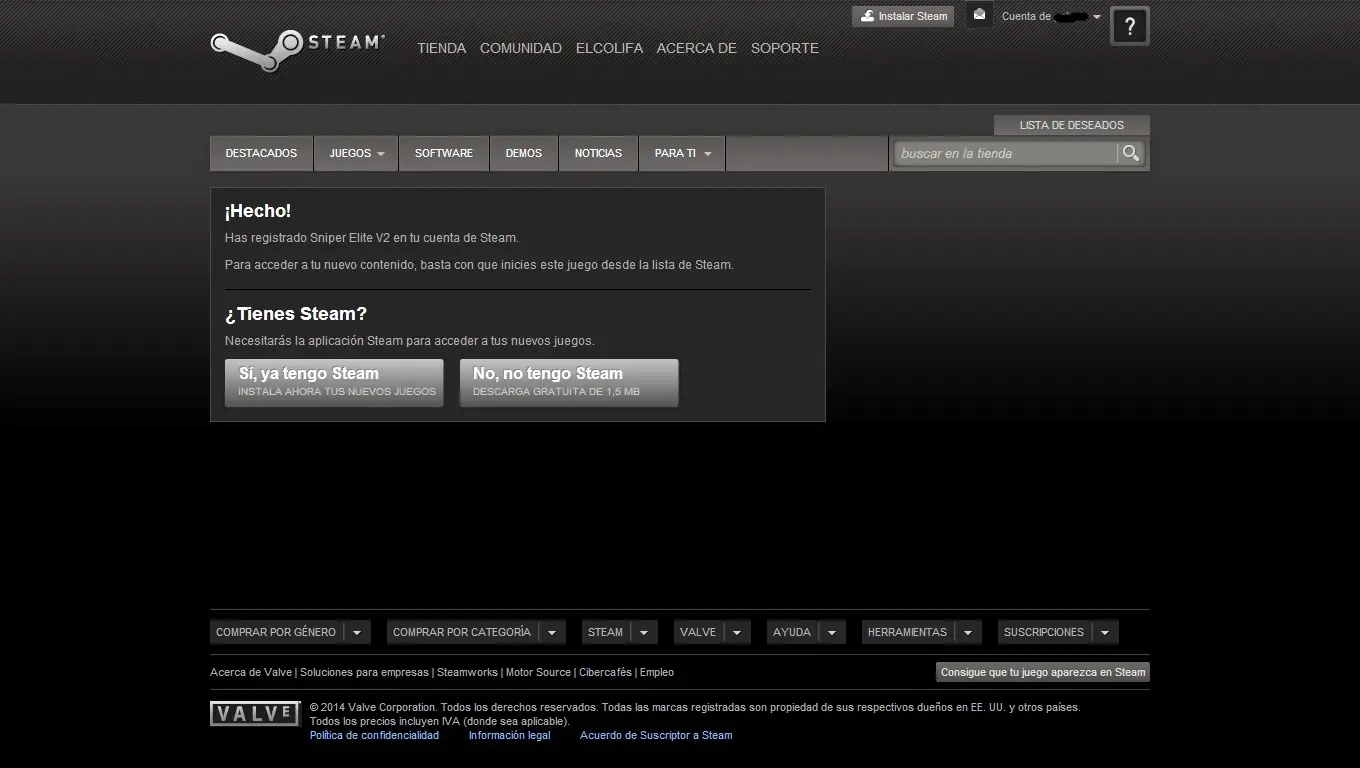Open the Empleo footer link
The width and height of the screenshot is (1360, 768).
click(657, 672)
